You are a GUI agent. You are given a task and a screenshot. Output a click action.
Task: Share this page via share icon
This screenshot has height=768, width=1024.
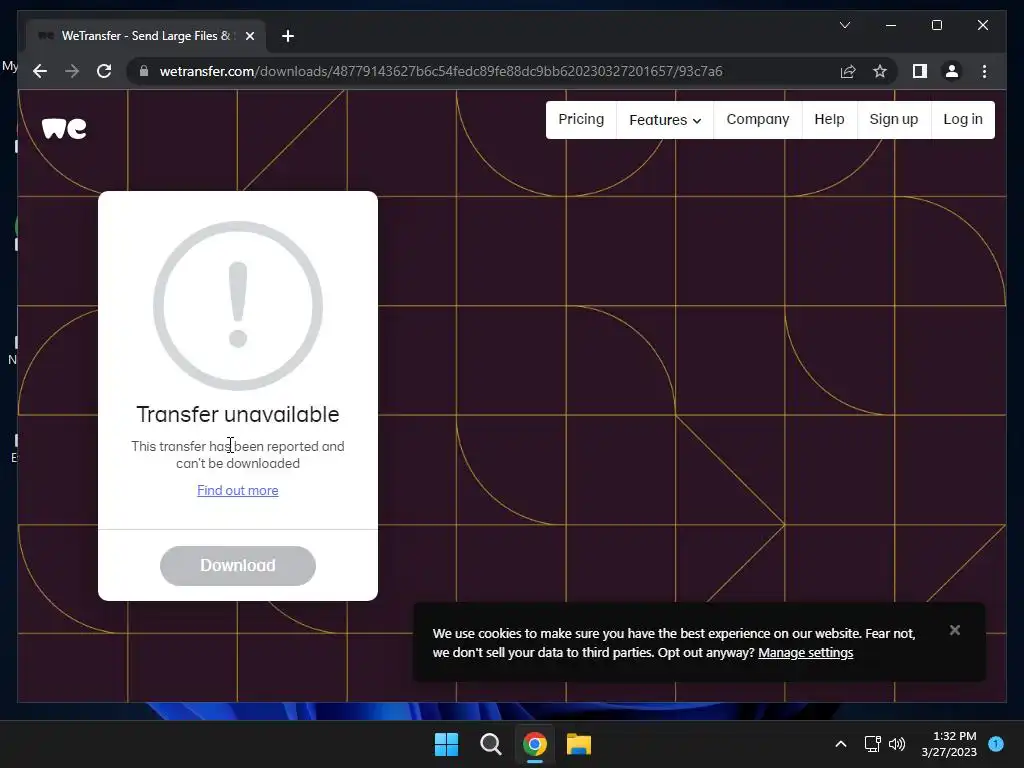click(x=848, y=71)
